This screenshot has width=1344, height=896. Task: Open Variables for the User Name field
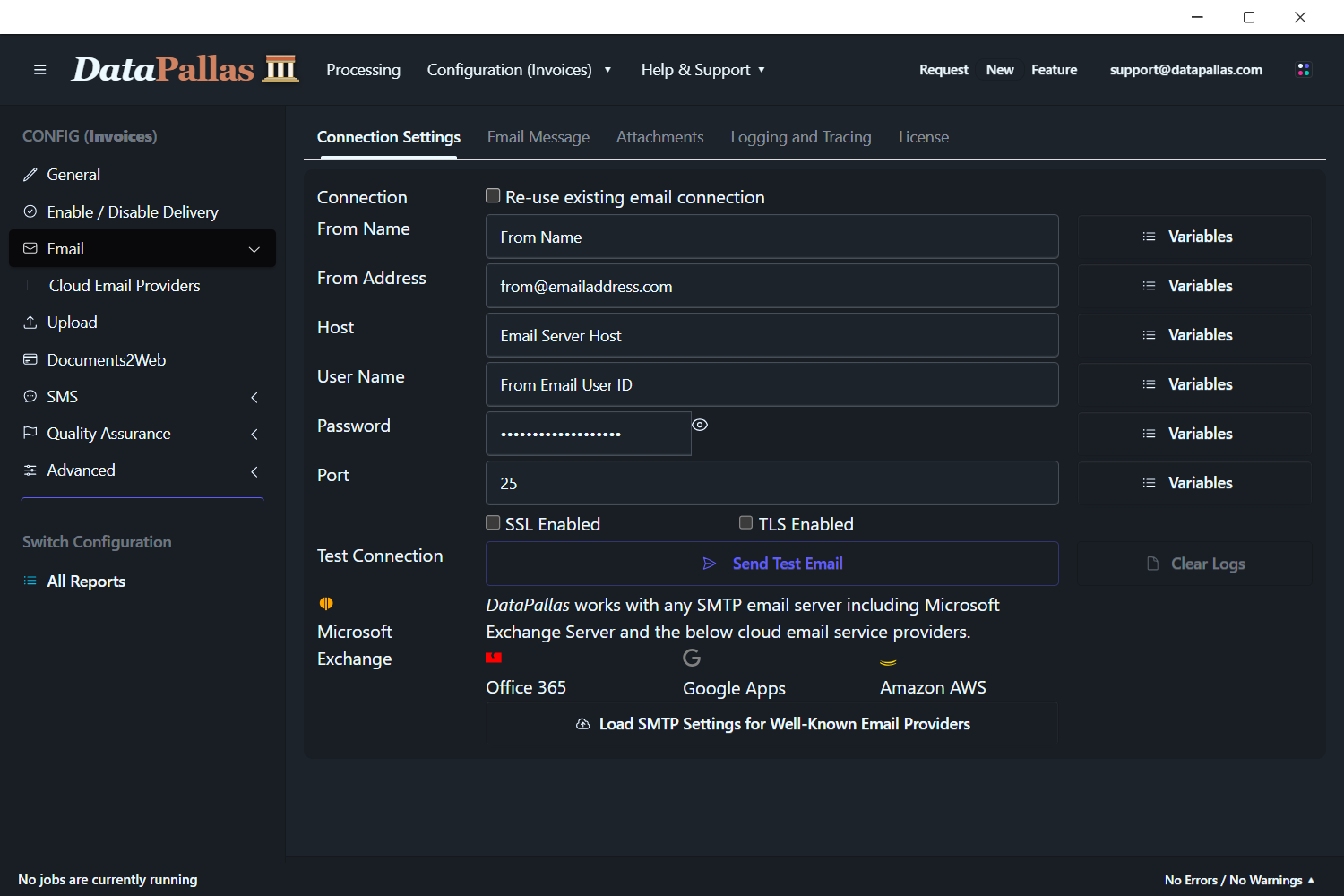pyautogui.click(x=1195, y=384)
